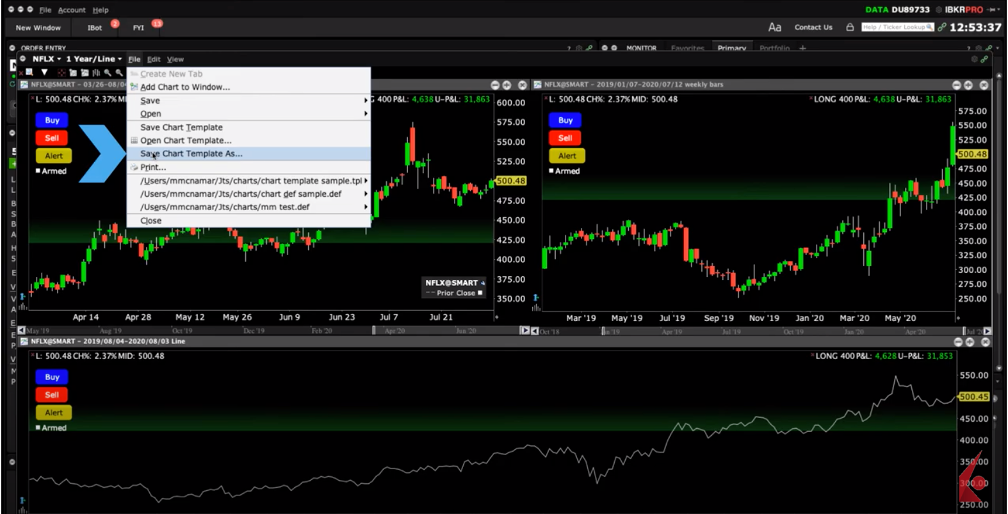Screen dimensions: 1008x514
Task: Click the plus icon to add monitor tab
Action: point(801,48)
